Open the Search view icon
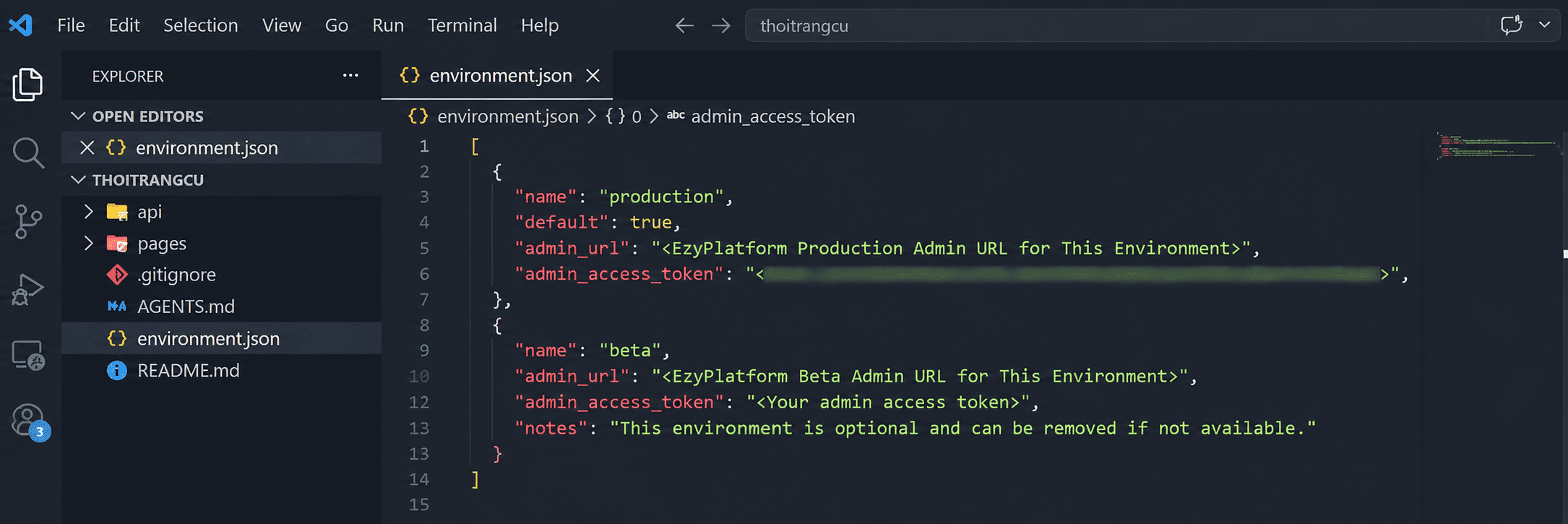1568x524 pixels. tap(28, 153)
